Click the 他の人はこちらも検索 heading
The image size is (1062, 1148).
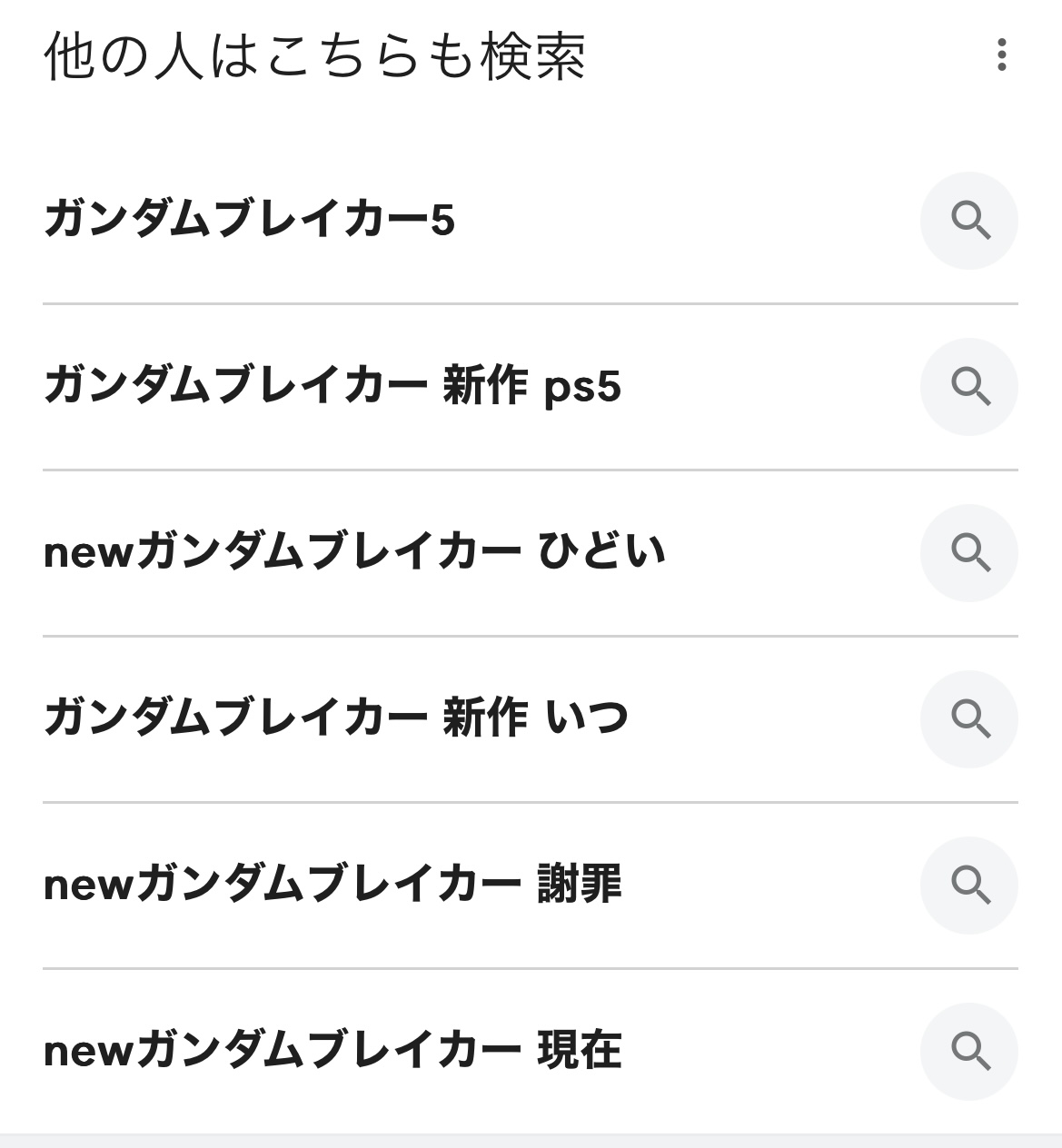click(x=314, y=57)
